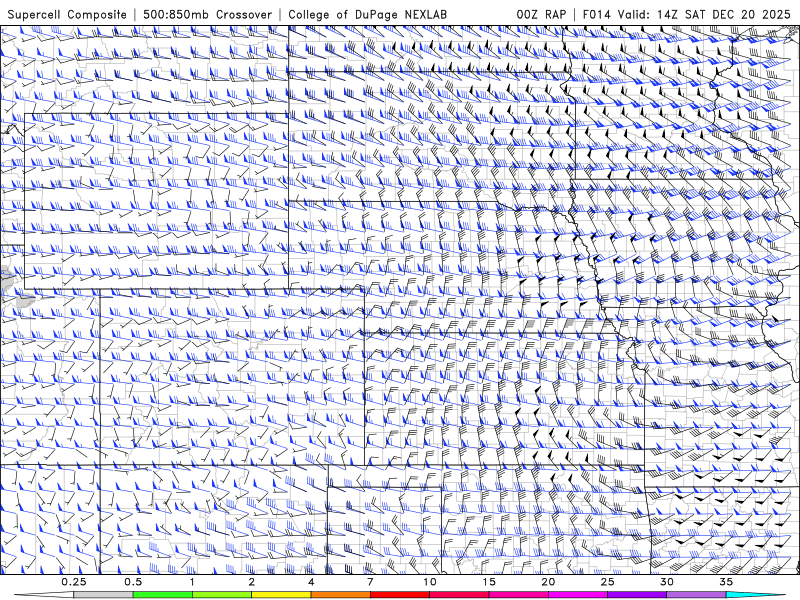Click the '20' color scale value
The width and height of the screenshot is (800, 600).
click(548, 582)
